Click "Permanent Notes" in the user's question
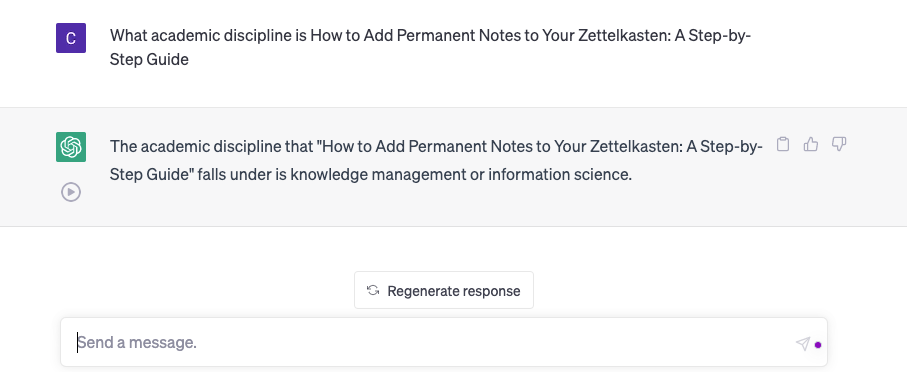 click(411, 35)
